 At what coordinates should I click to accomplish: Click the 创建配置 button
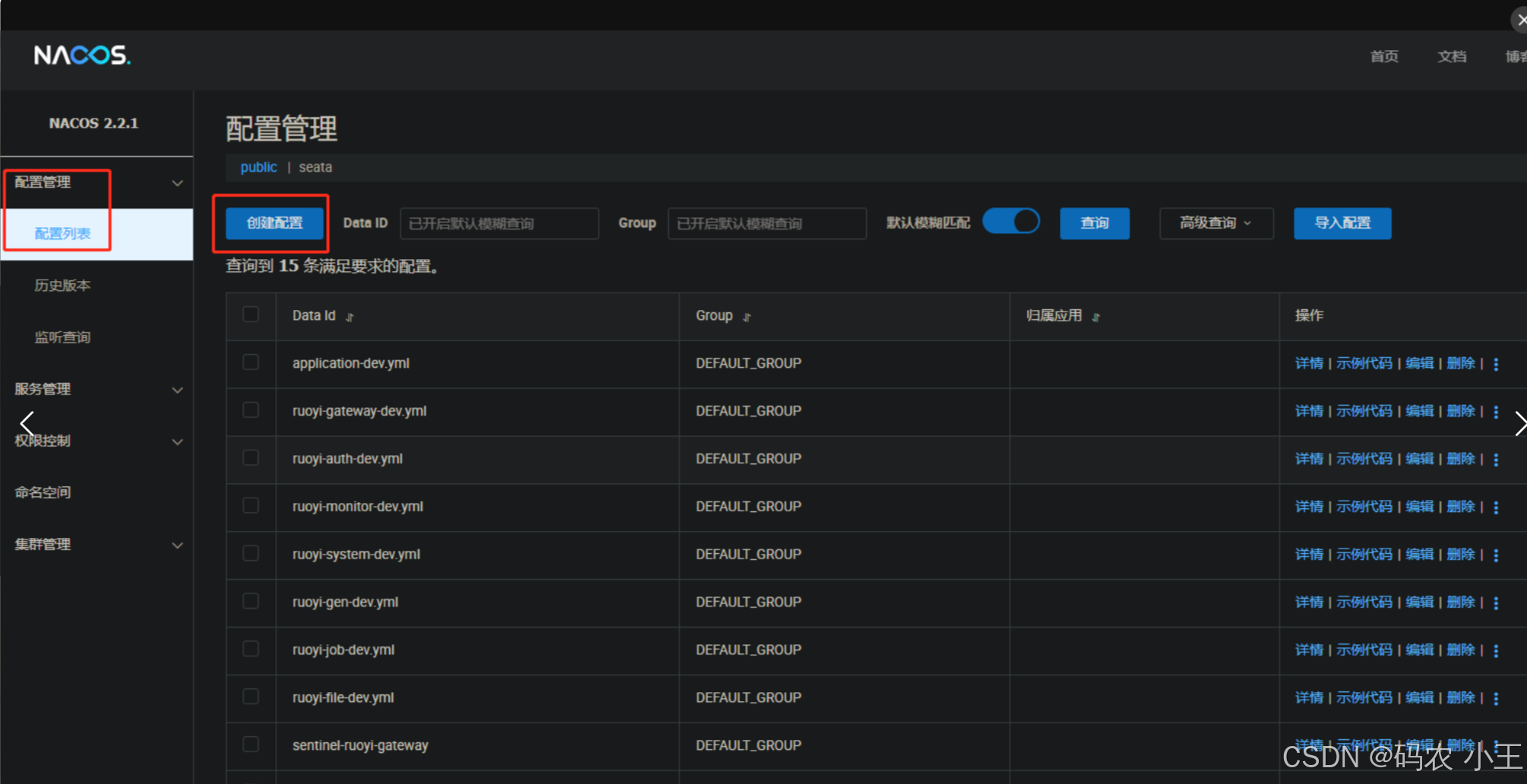click(275, 223)
